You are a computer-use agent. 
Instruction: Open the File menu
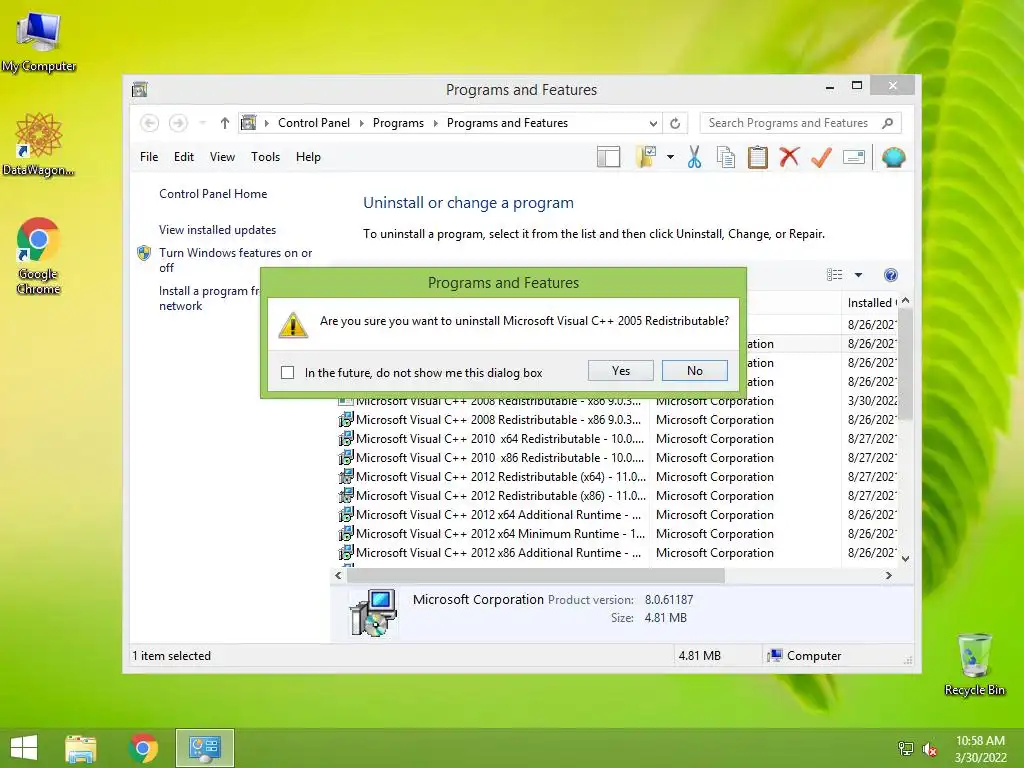(149, 157)
